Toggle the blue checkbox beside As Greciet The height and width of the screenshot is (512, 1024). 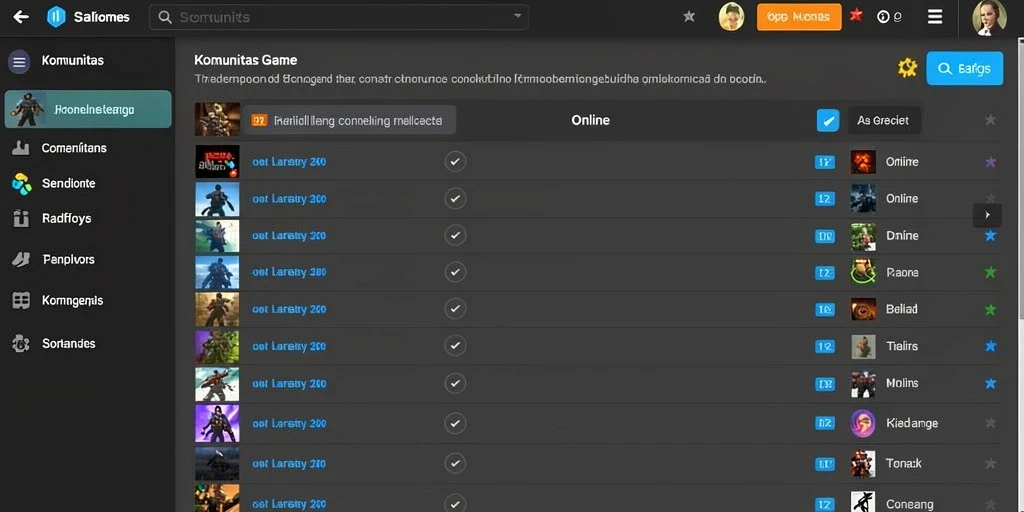[828, 120]
